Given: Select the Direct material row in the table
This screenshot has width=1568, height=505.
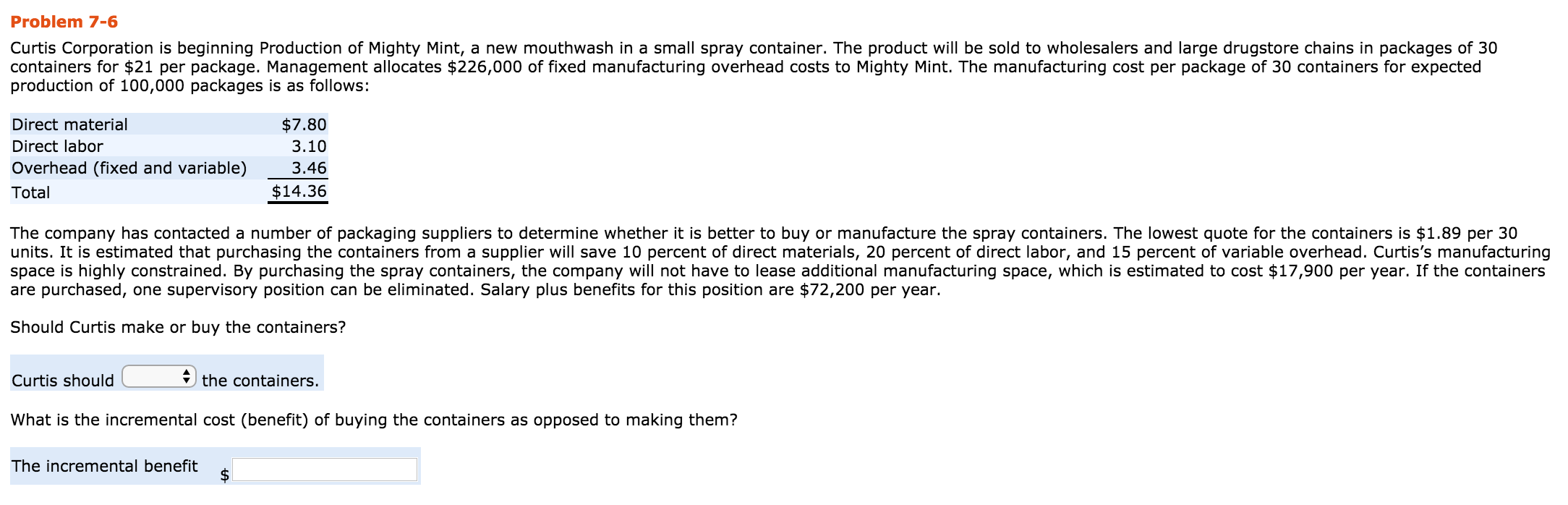Looking at the screenshot, I should coord(130,124).
